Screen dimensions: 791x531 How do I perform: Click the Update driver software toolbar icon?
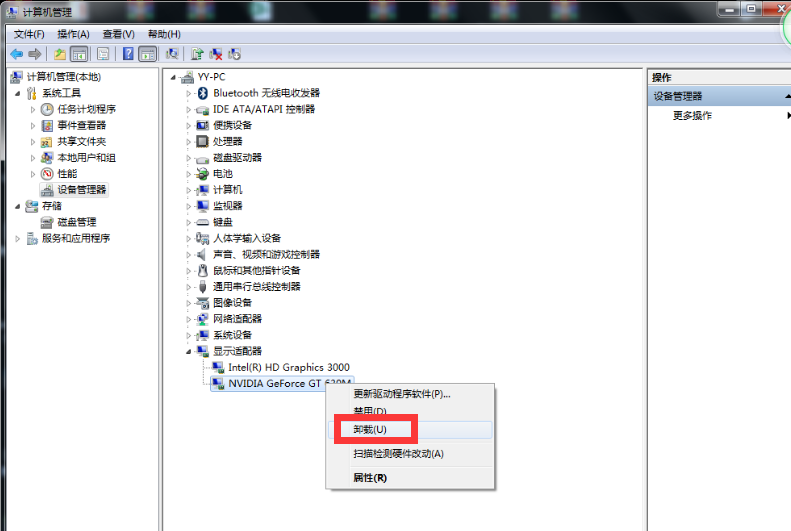[x=197, y=54]
